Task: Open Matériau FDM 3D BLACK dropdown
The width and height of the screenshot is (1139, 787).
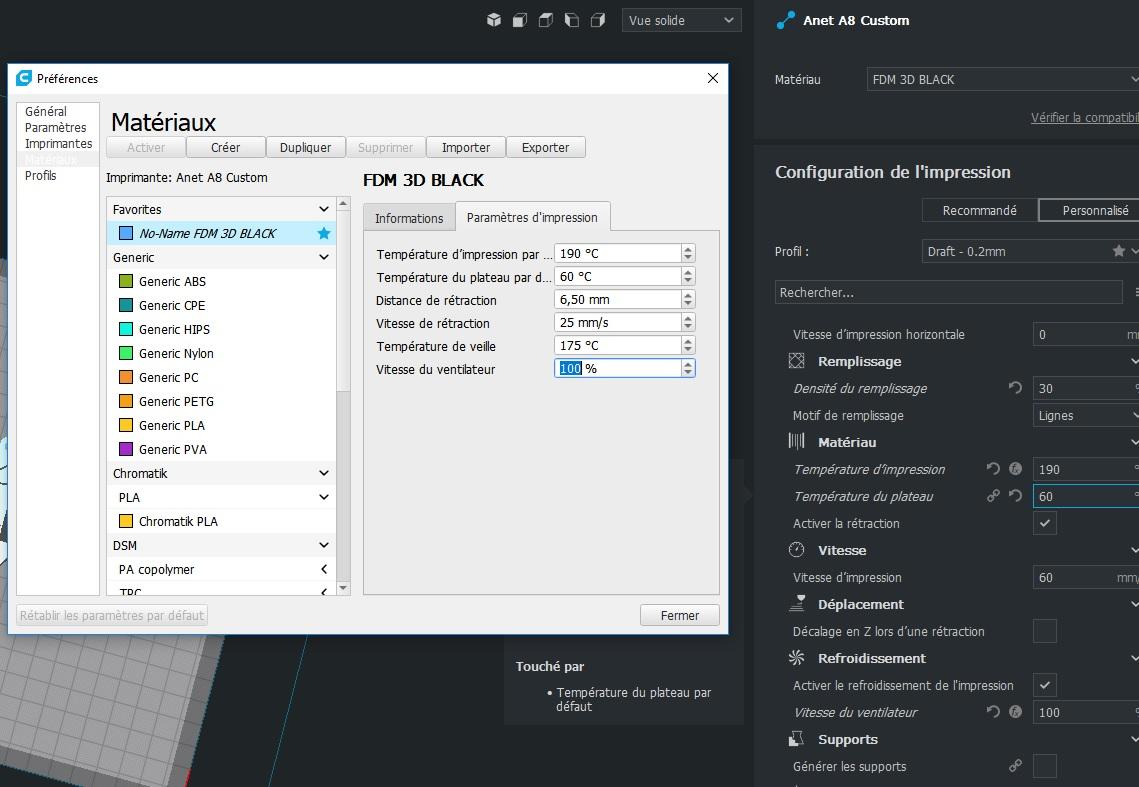Action: click(1002, 79)
